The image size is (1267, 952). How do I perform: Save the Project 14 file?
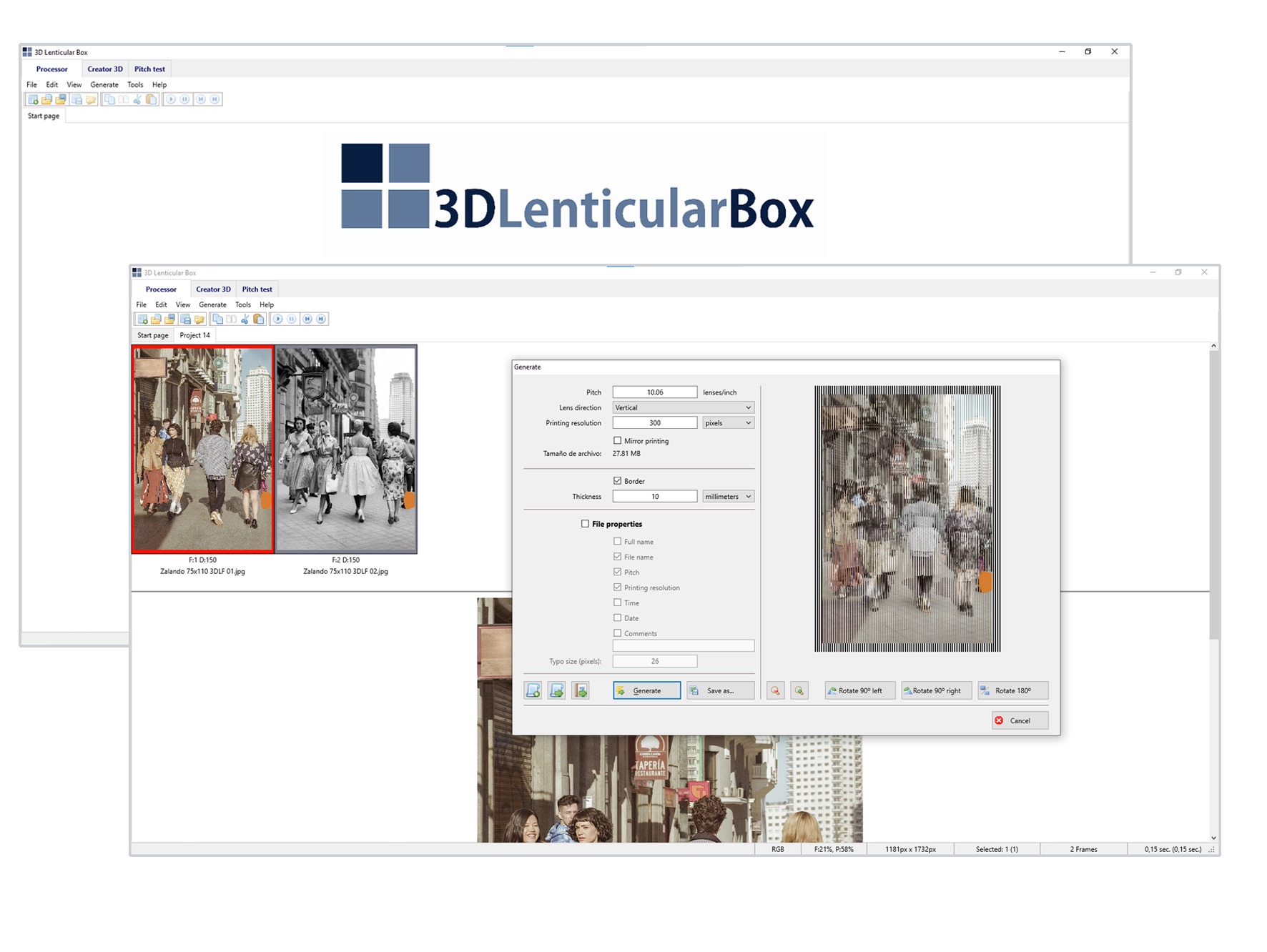185,319
